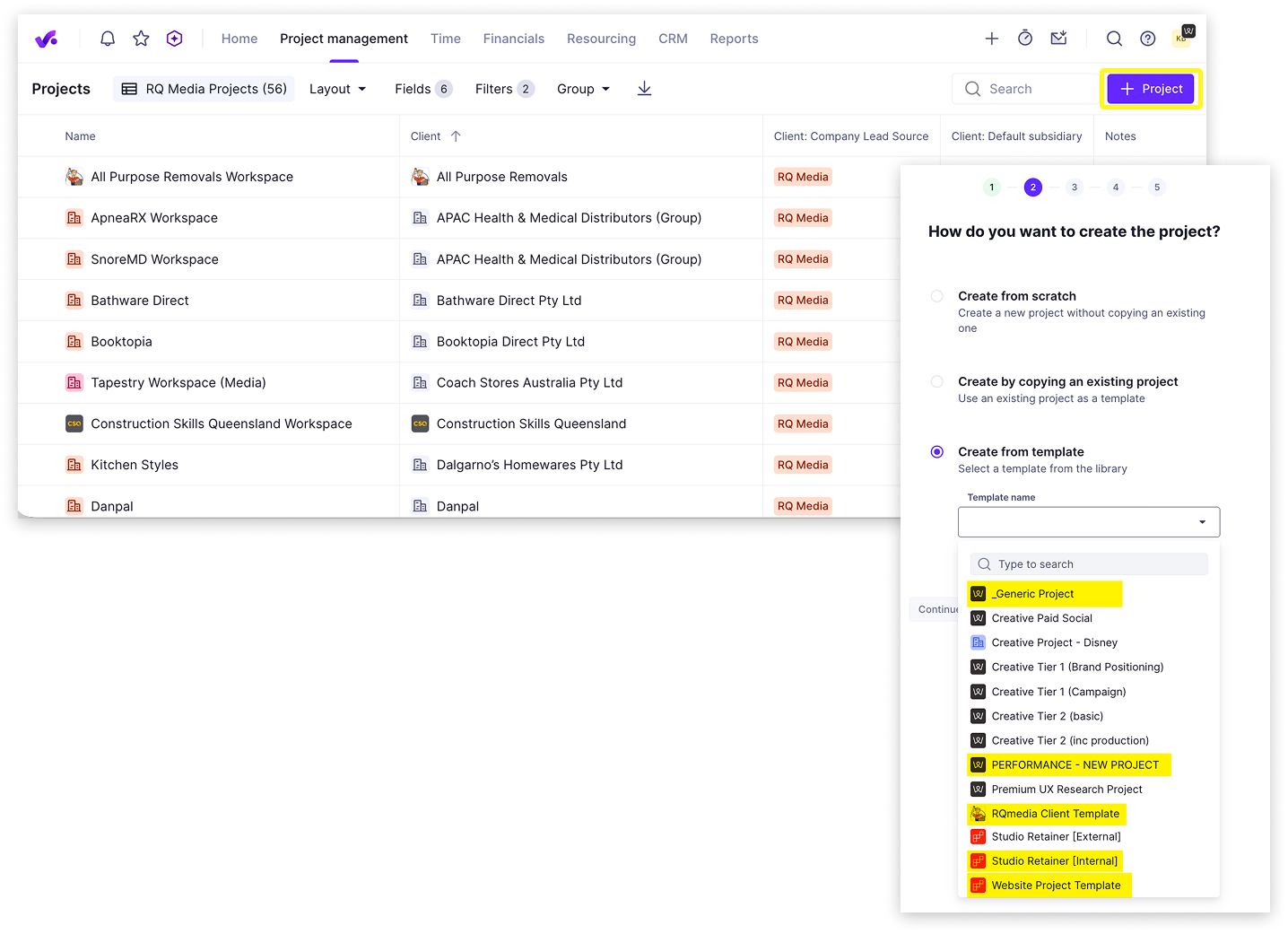Viewport: 1288px width, 934px height.
Task: Go to wizard step 5
Action: point(1157,188)
